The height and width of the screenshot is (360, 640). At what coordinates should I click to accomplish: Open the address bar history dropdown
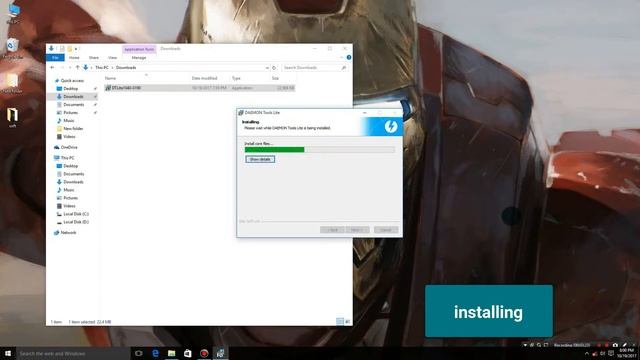[267, 68]
